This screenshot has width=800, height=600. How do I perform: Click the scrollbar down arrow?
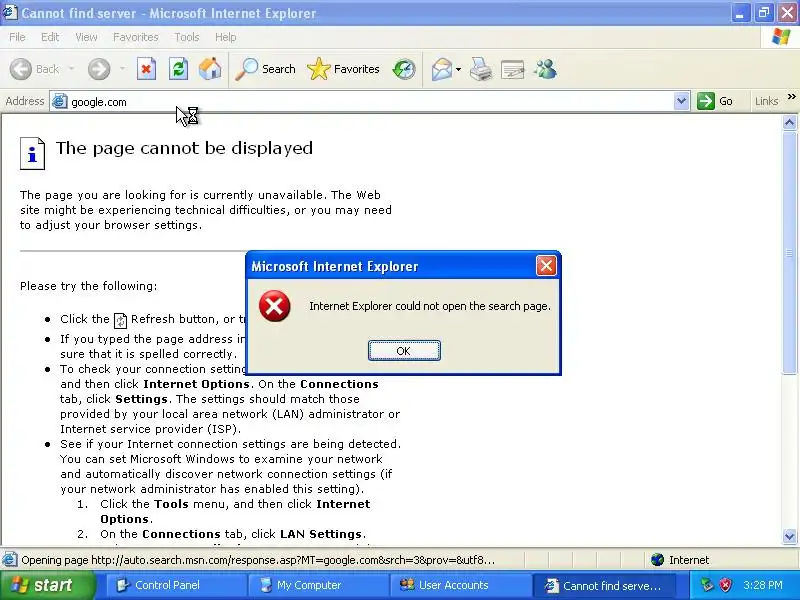[x=789, y=536]
